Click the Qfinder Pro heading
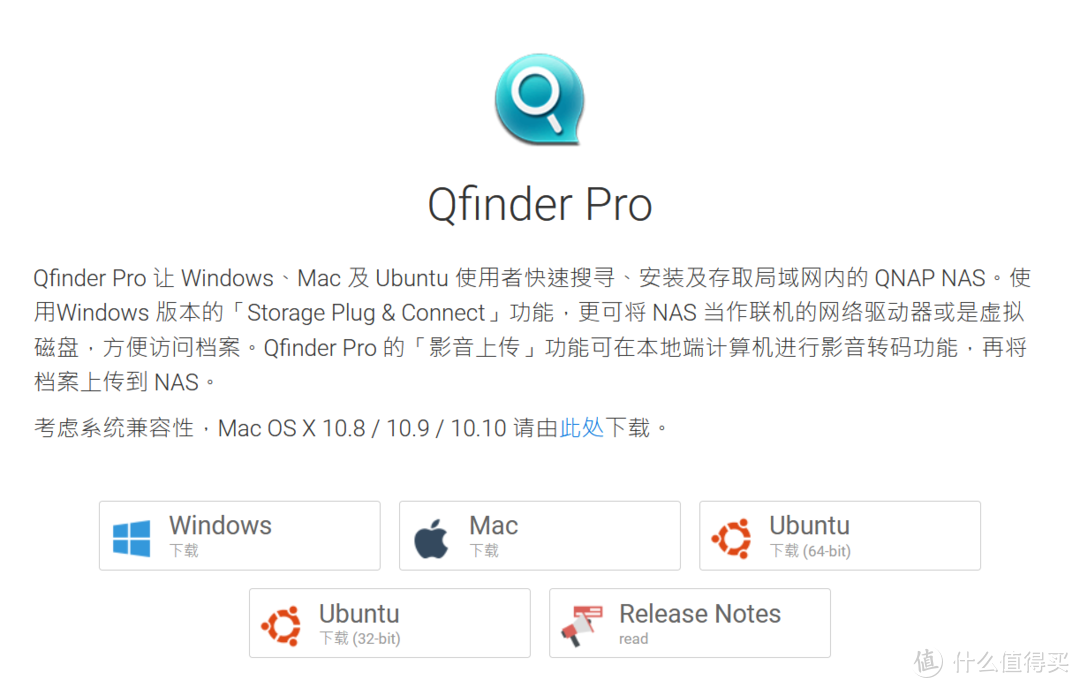The image size is (1080, 688). click(540, 205)
